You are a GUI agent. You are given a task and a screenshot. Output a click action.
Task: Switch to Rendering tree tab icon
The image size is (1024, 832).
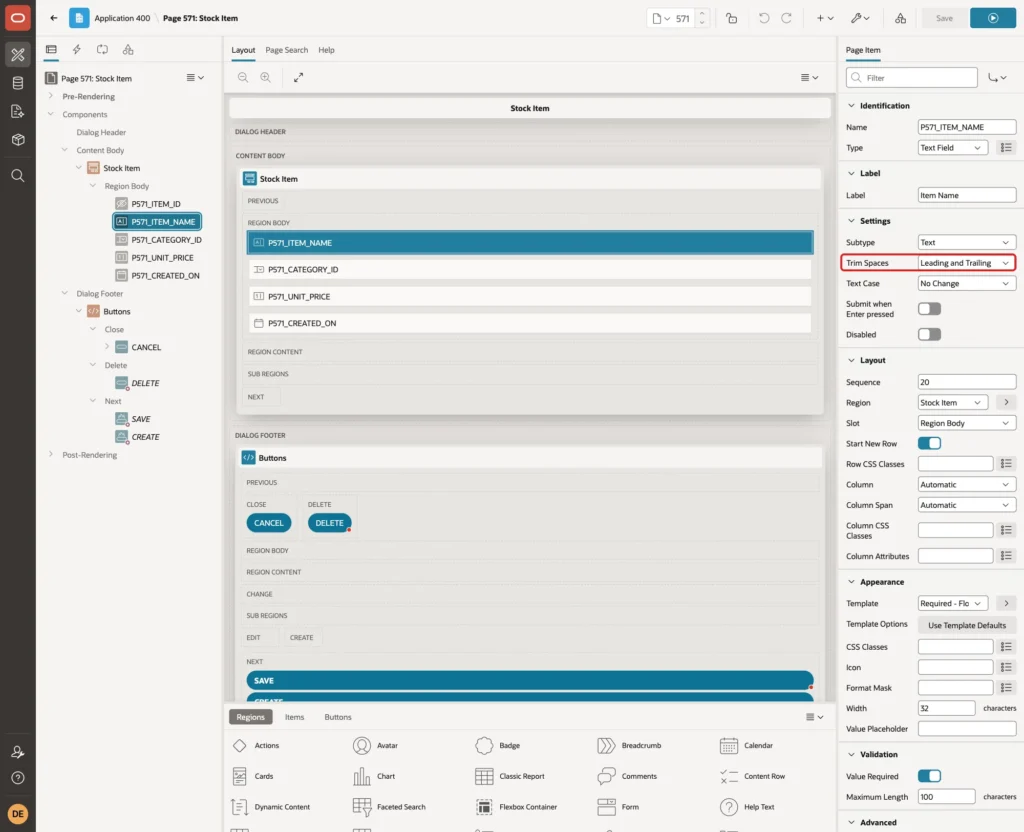click(51, 50)
